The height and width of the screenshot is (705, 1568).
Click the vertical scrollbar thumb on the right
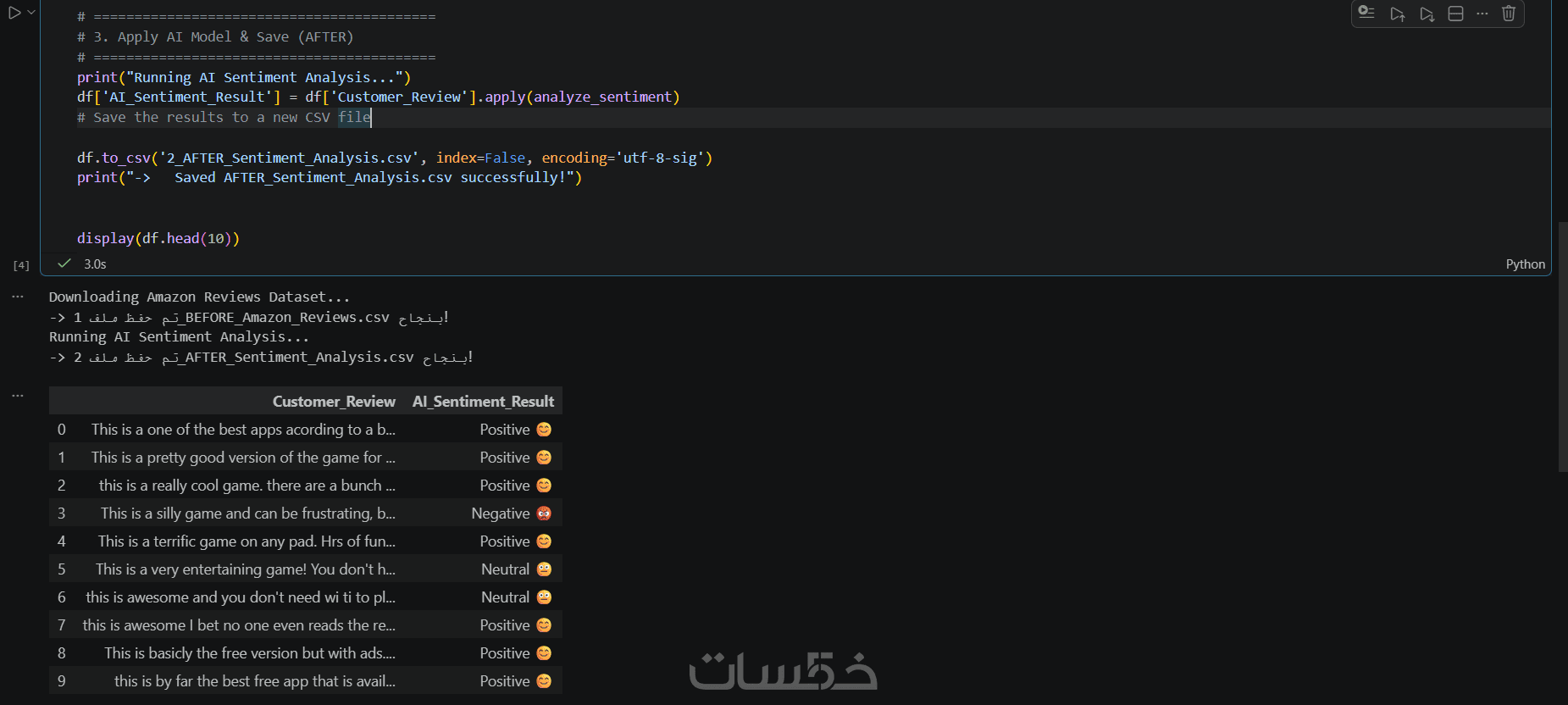click(1563, 347)
